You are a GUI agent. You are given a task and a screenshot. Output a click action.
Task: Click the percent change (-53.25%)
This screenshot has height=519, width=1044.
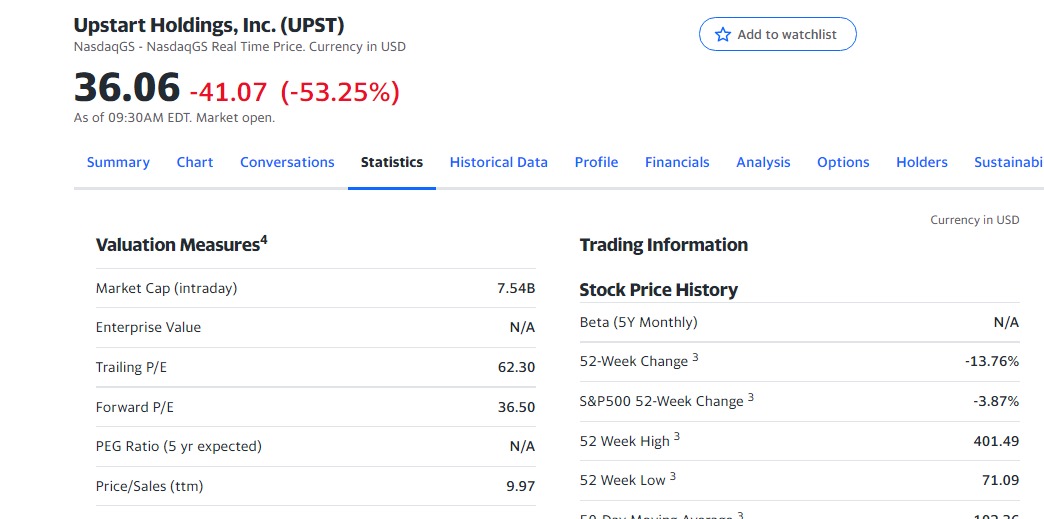pyautogui.click(x=340, y=92)
